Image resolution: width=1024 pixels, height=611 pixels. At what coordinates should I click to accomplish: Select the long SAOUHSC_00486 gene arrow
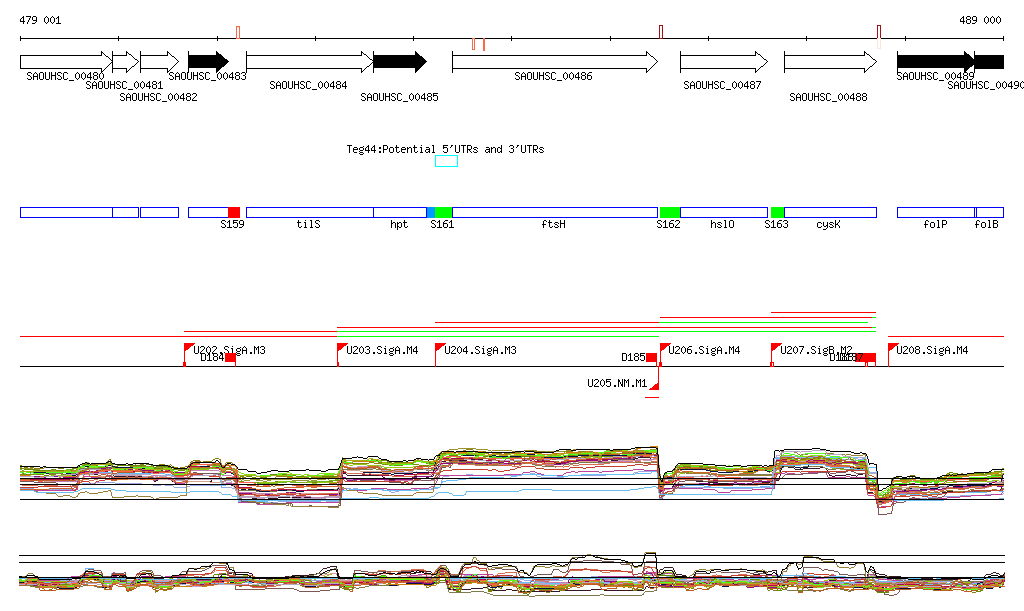tap(555, 62)
